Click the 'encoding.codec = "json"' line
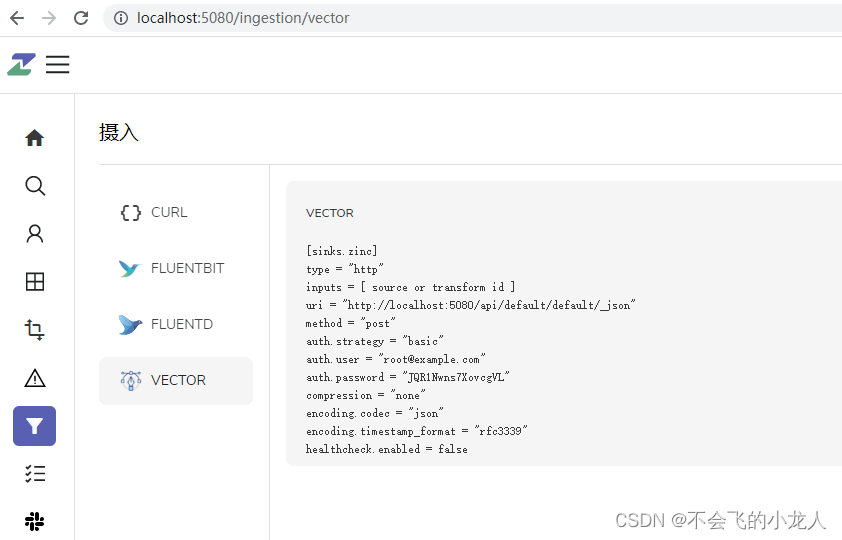Screen dimensions: 842x540 pyautogui.click(x=375, y=413)
